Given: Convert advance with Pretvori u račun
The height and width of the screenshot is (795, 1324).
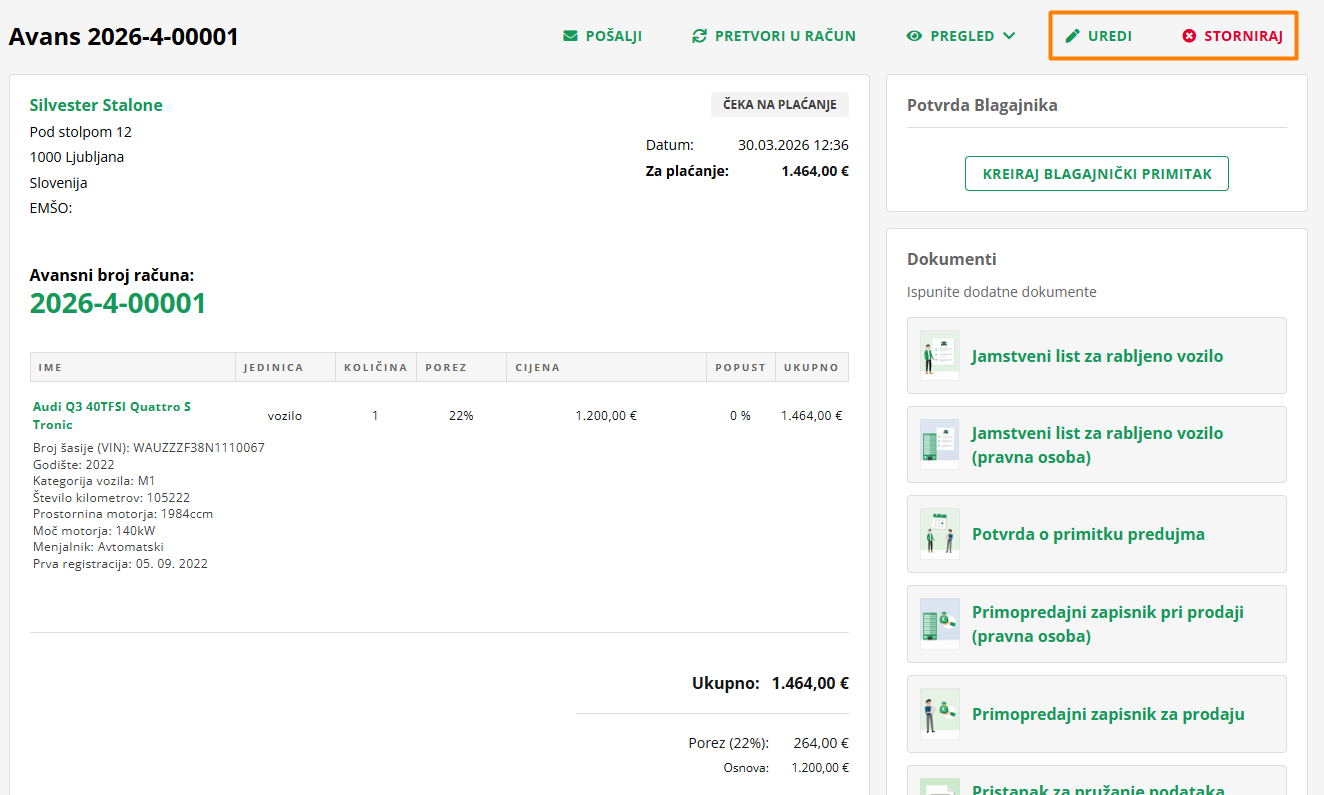Looking at the screenshot, I should click(774, 36).
